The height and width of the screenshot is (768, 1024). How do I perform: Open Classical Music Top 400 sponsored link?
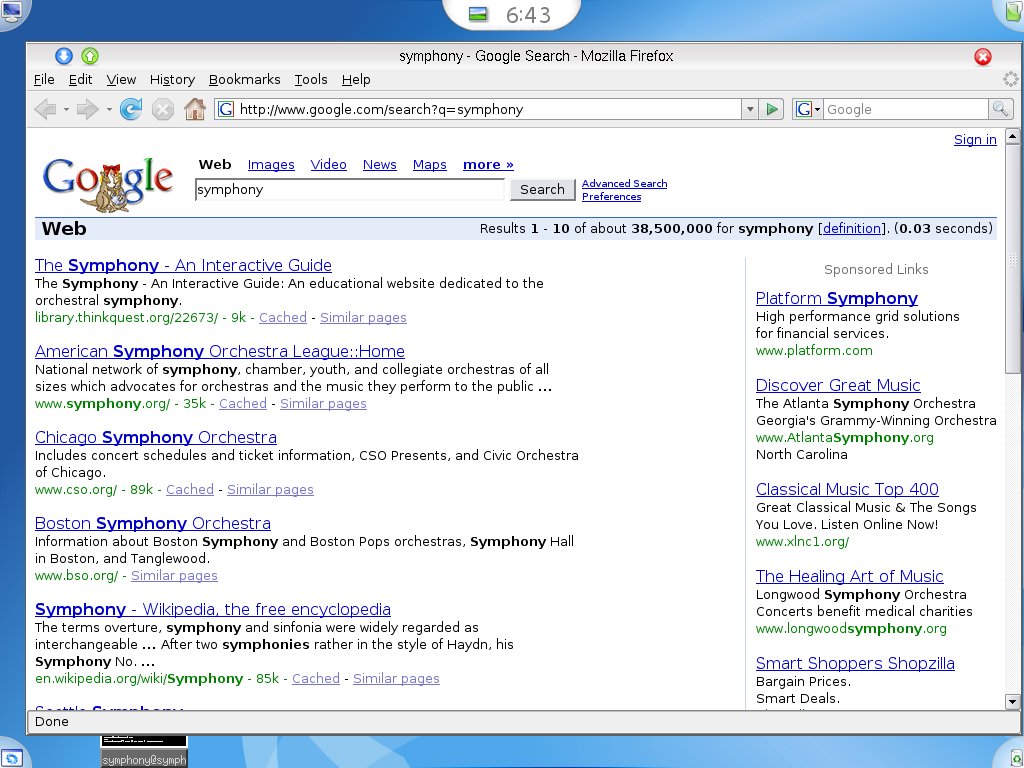[x=847, y=489]
